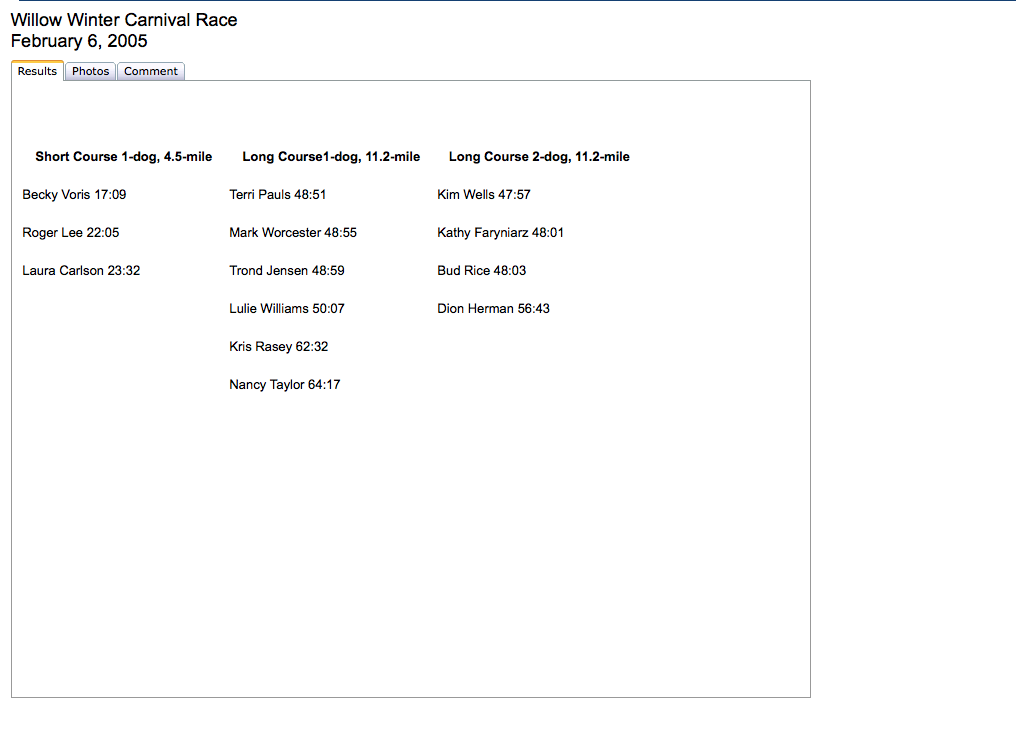Click the Short Course 1-dog, 4.5-mile heading
Image resolution: width=1016 pixels, height=735 pixels.
click(x=124, y=157)
